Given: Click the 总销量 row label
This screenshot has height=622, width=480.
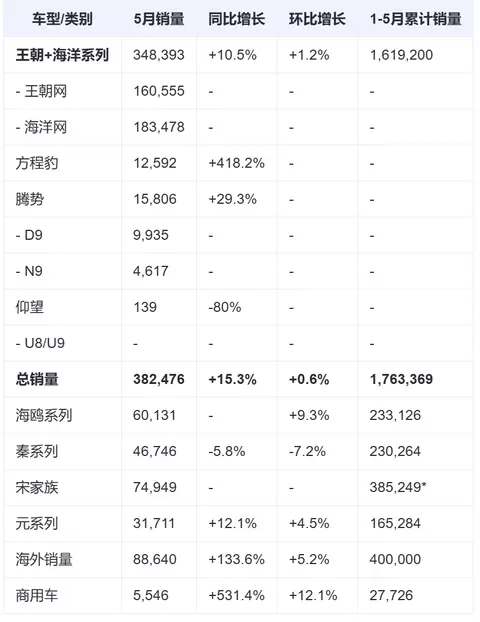Looking at the screenshot, I should (37, 379).
